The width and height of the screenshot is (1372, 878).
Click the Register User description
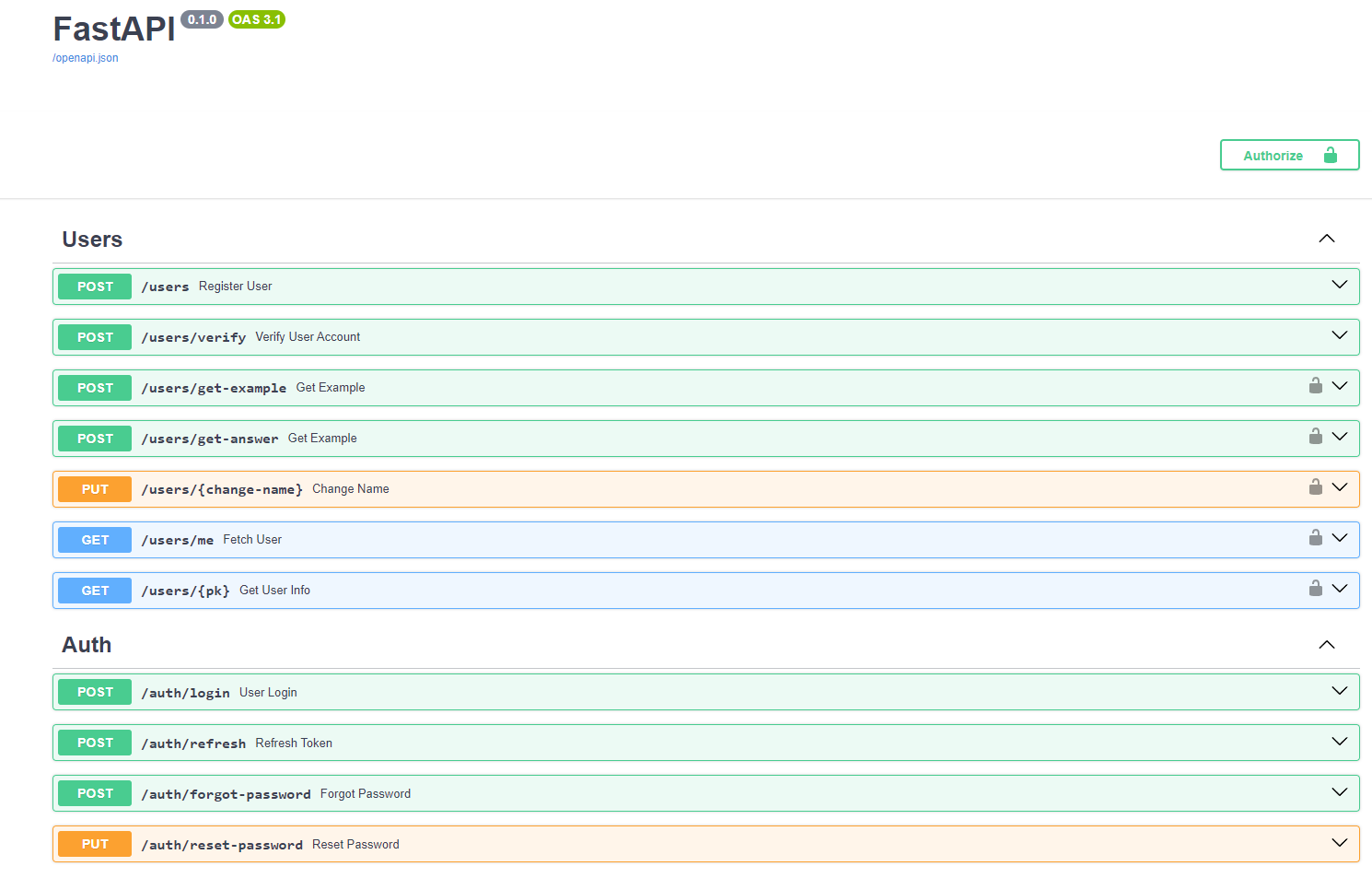pyautogui.click(x=236, y=287)
